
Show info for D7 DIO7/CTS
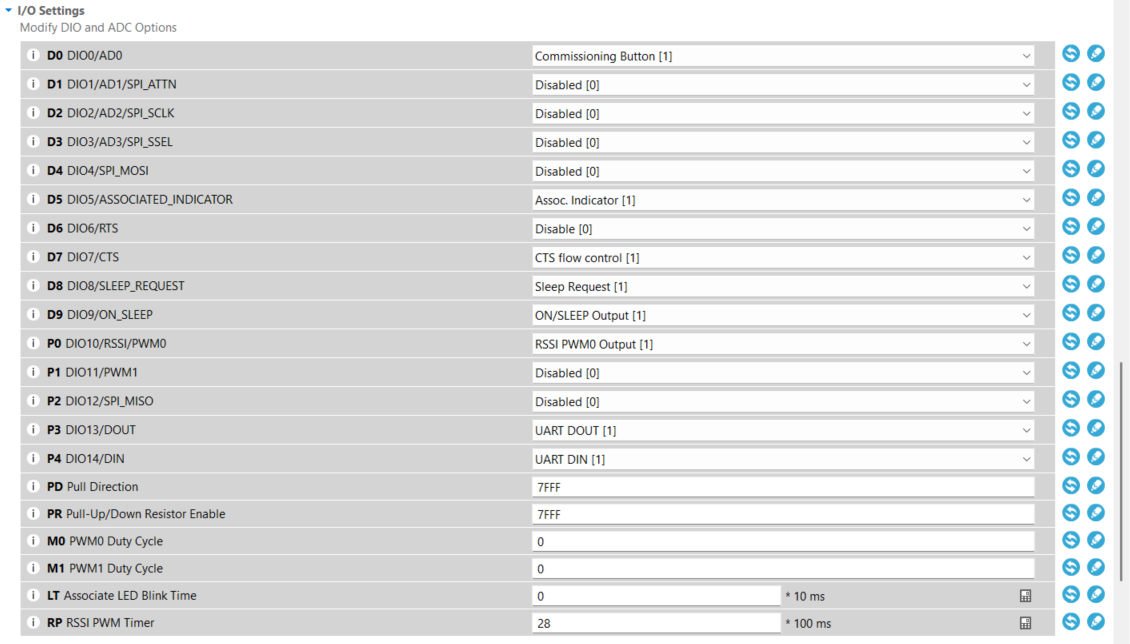coord(33,257)
